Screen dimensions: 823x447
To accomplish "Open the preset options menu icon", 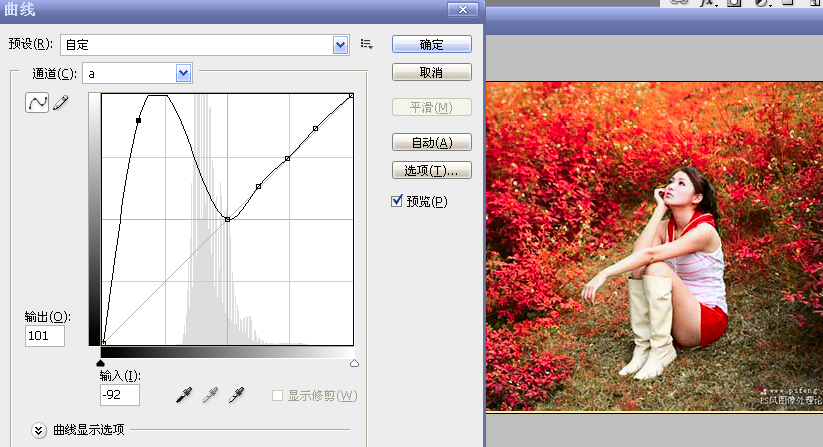I will [x=366, y=45].
